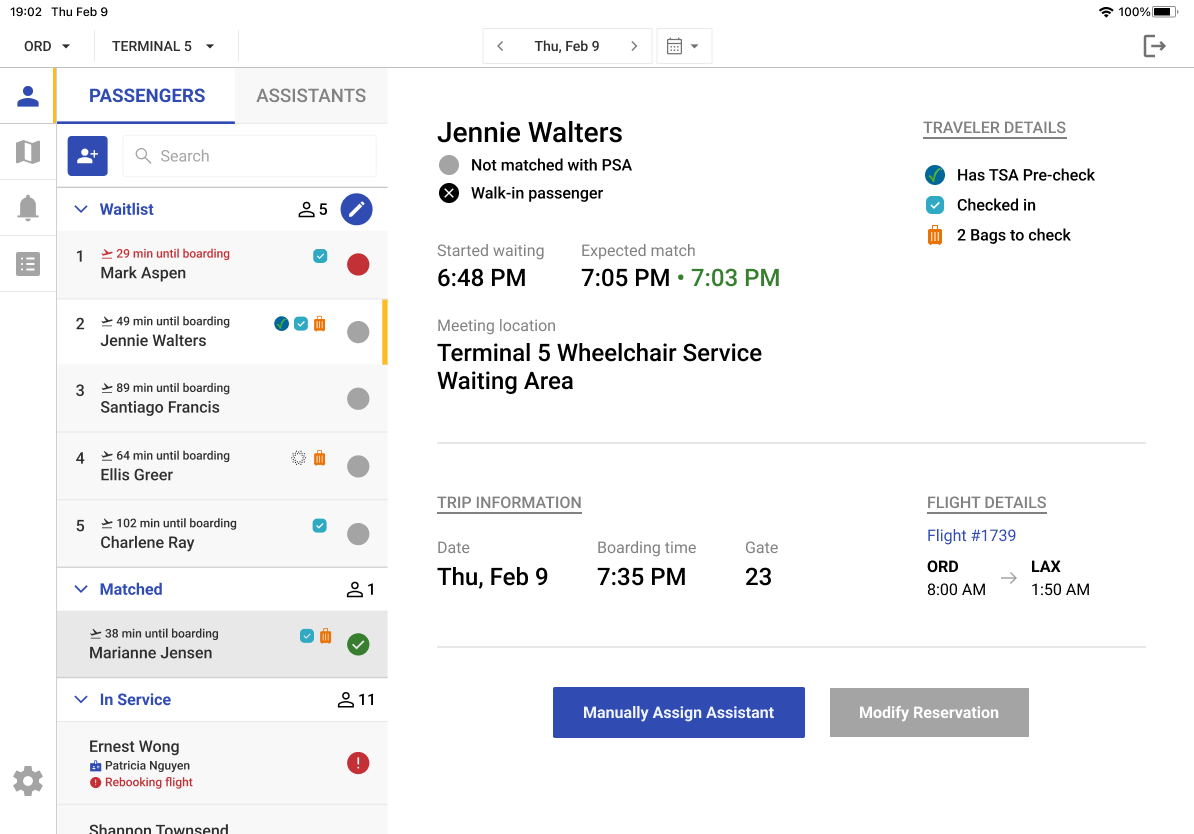
Task: Open notifications bell in sidebar
Action: point(28,208)
